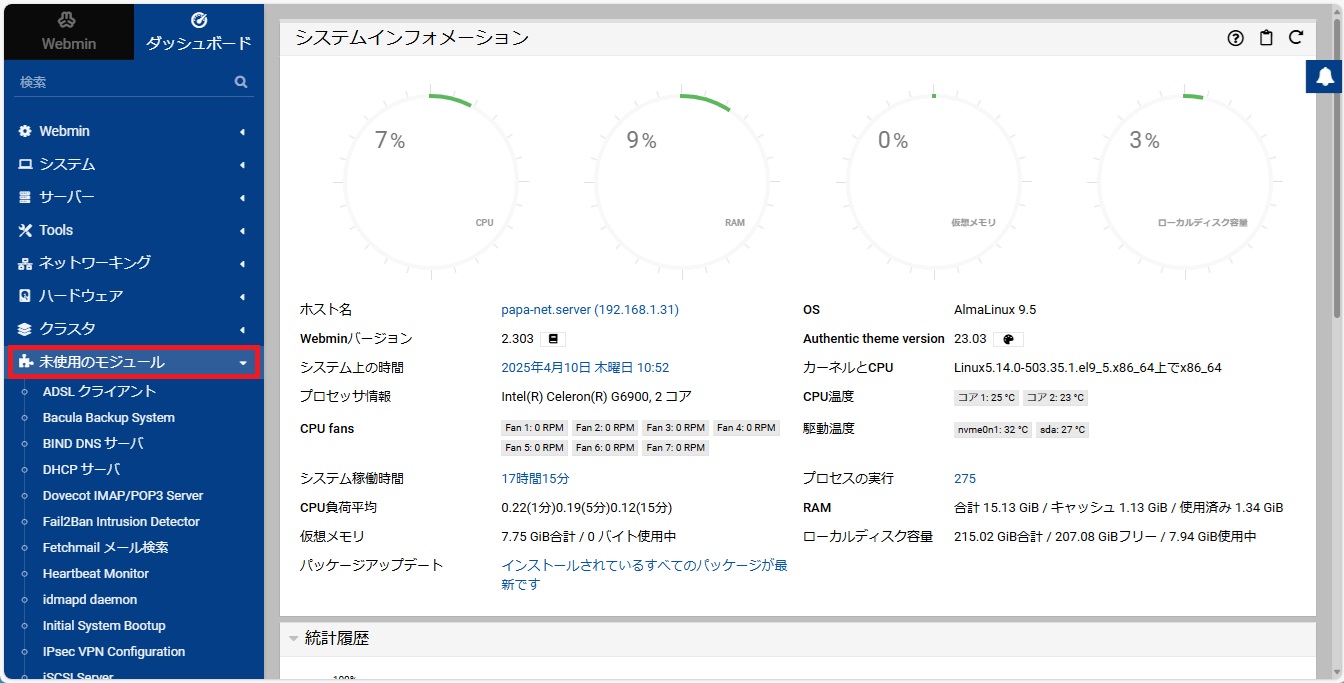The width and height of the screenshot is (1344, 683).
Task: Click the ローカルディスク容量 gauge
Action: [1184, 181]
